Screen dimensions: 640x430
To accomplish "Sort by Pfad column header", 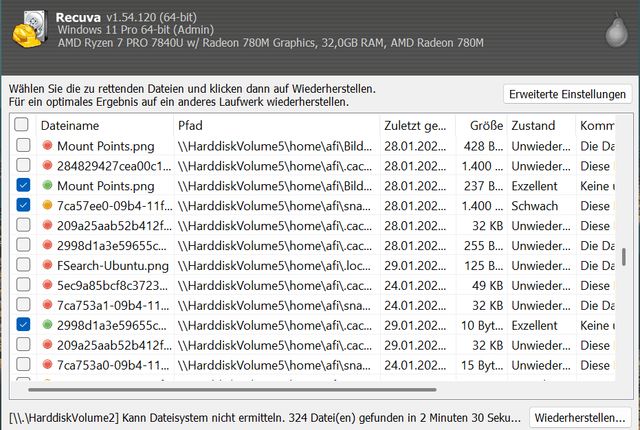I will (x=275, y=126).
